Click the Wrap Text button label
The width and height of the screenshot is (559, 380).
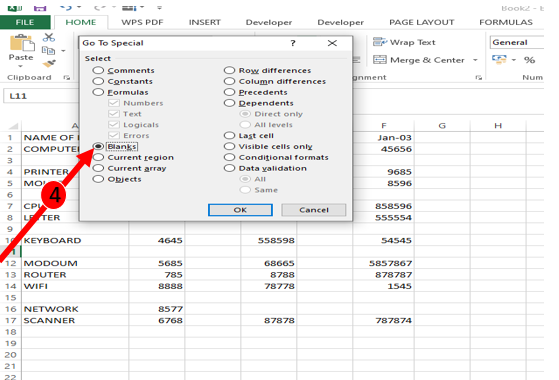click(x=412, y=42)
